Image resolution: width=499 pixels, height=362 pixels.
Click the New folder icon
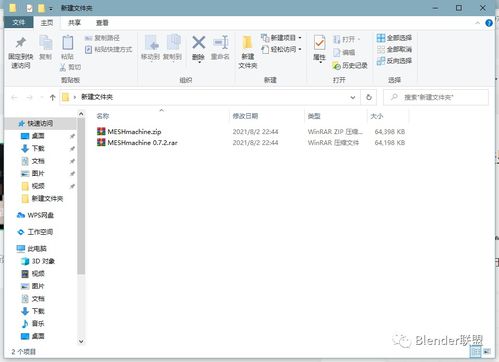click(x=248, y=43)
